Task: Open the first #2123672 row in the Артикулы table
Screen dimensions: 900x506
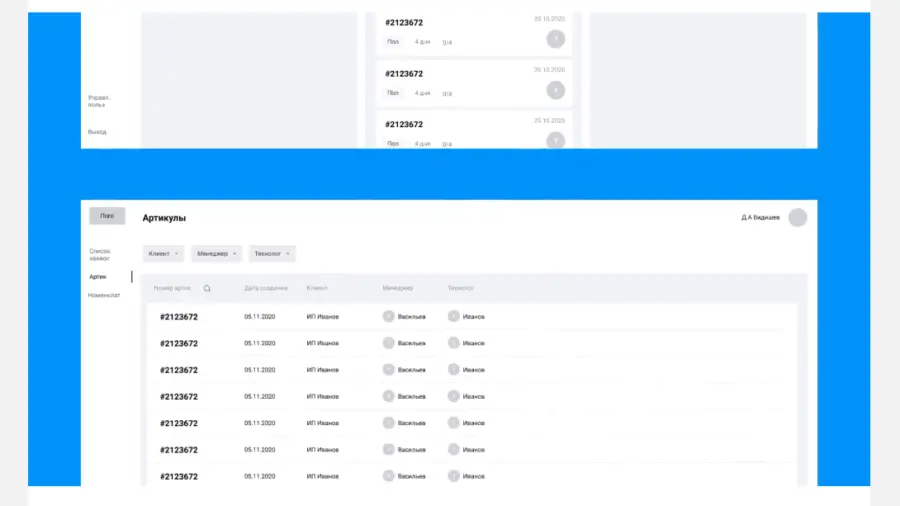Action: 472,317
